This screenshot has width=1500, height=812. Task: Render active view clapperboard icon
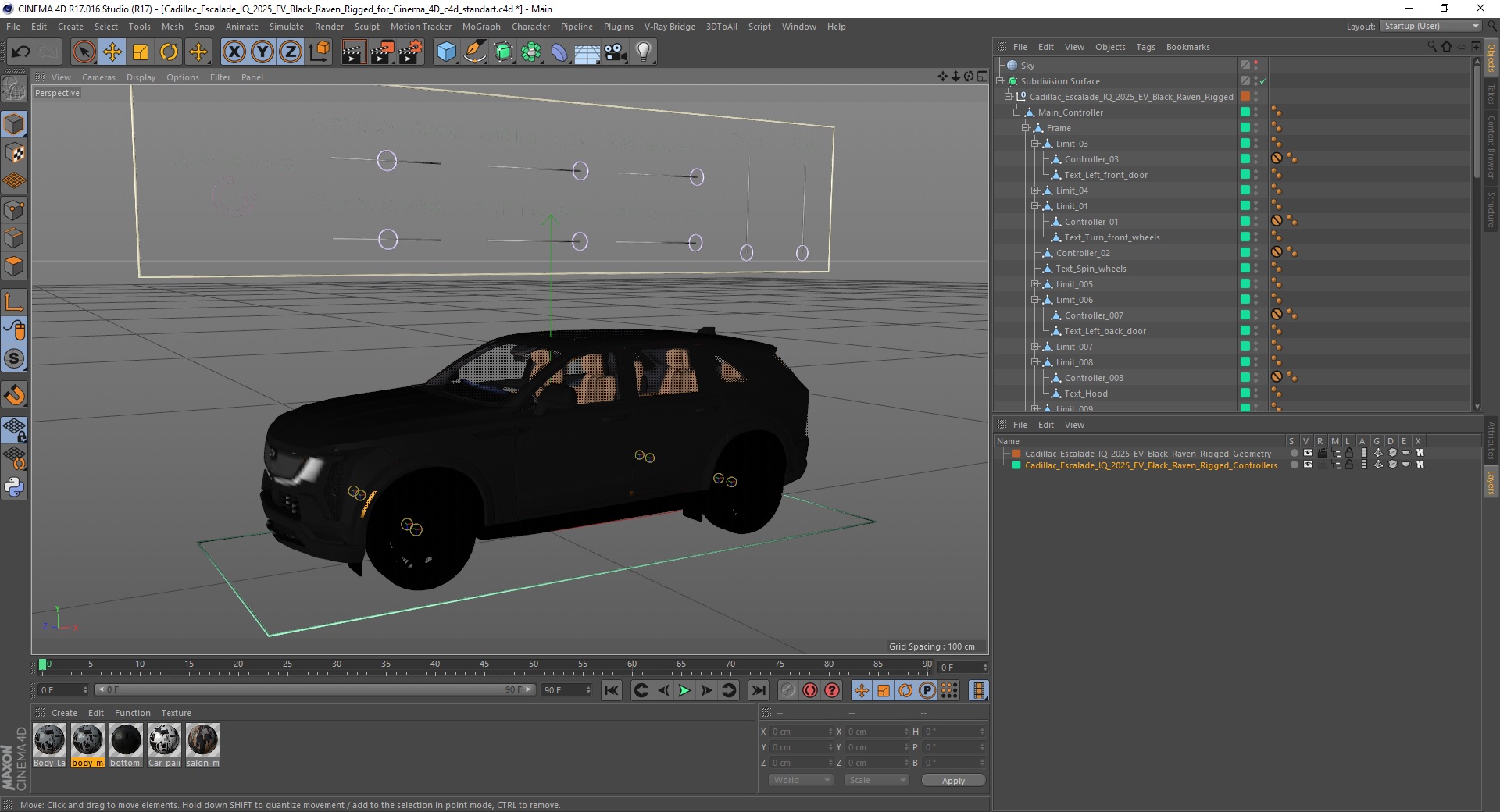pyautogui.click(x=353, y=52)
